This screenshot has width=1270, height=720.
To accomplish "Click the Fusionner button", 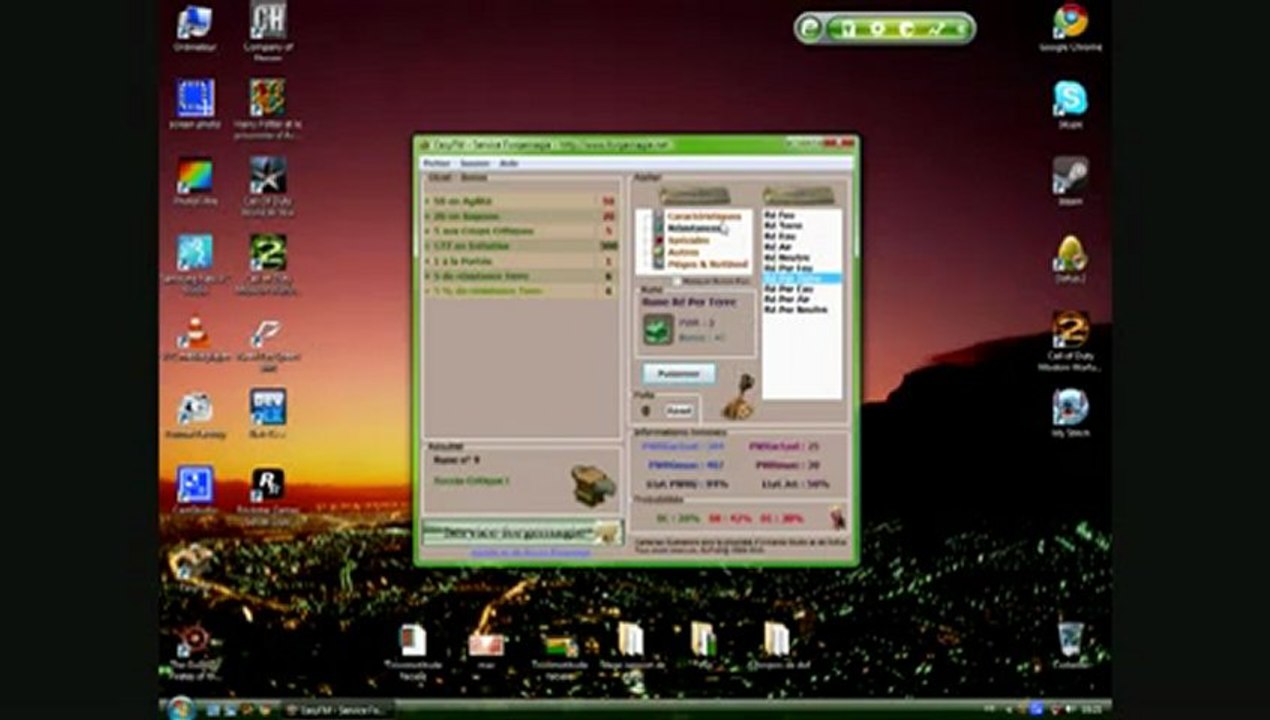I will 678,373.
